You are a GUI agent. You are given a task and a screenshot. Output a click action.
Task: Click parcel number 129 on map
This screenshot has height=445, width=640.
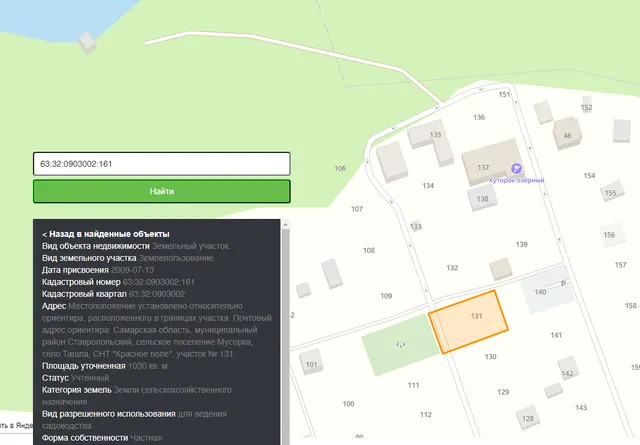[x=503, y=392]
